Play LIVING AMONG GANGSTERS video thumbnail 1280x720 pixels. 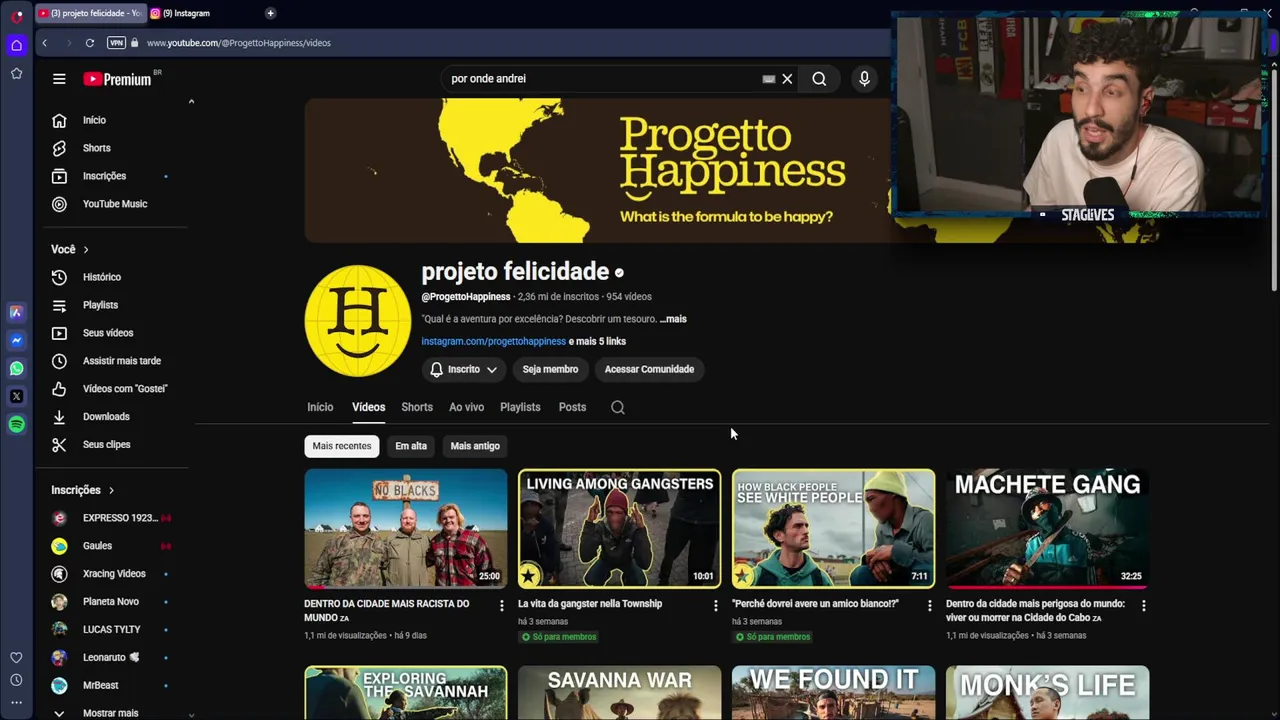[x=619, y=528]
